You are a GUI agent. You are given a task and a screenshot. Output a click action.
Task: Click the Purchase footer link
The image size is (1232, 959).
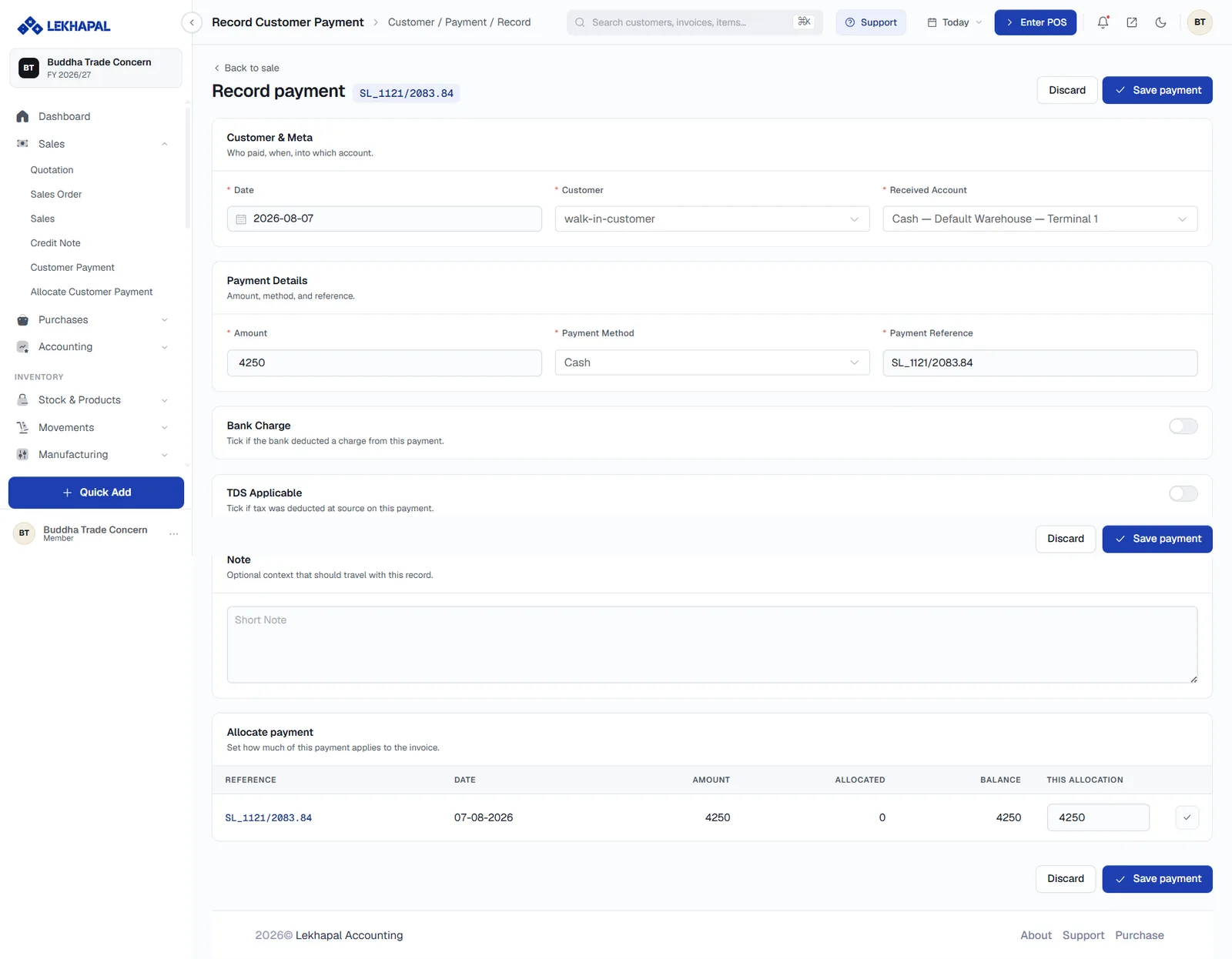[1140, 935]
